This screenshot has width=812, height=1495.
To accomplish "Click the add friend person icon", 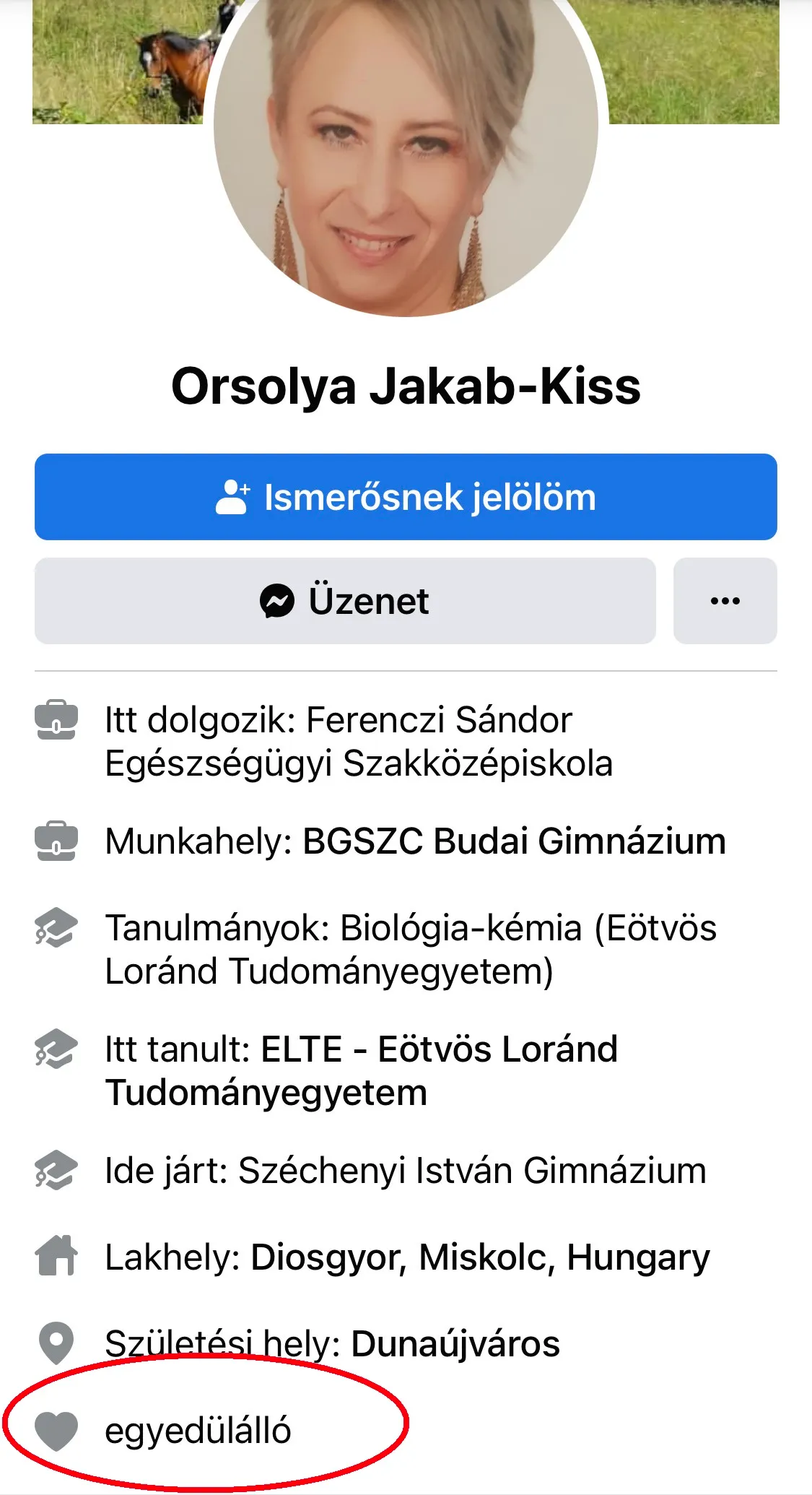I will (232, 497).
